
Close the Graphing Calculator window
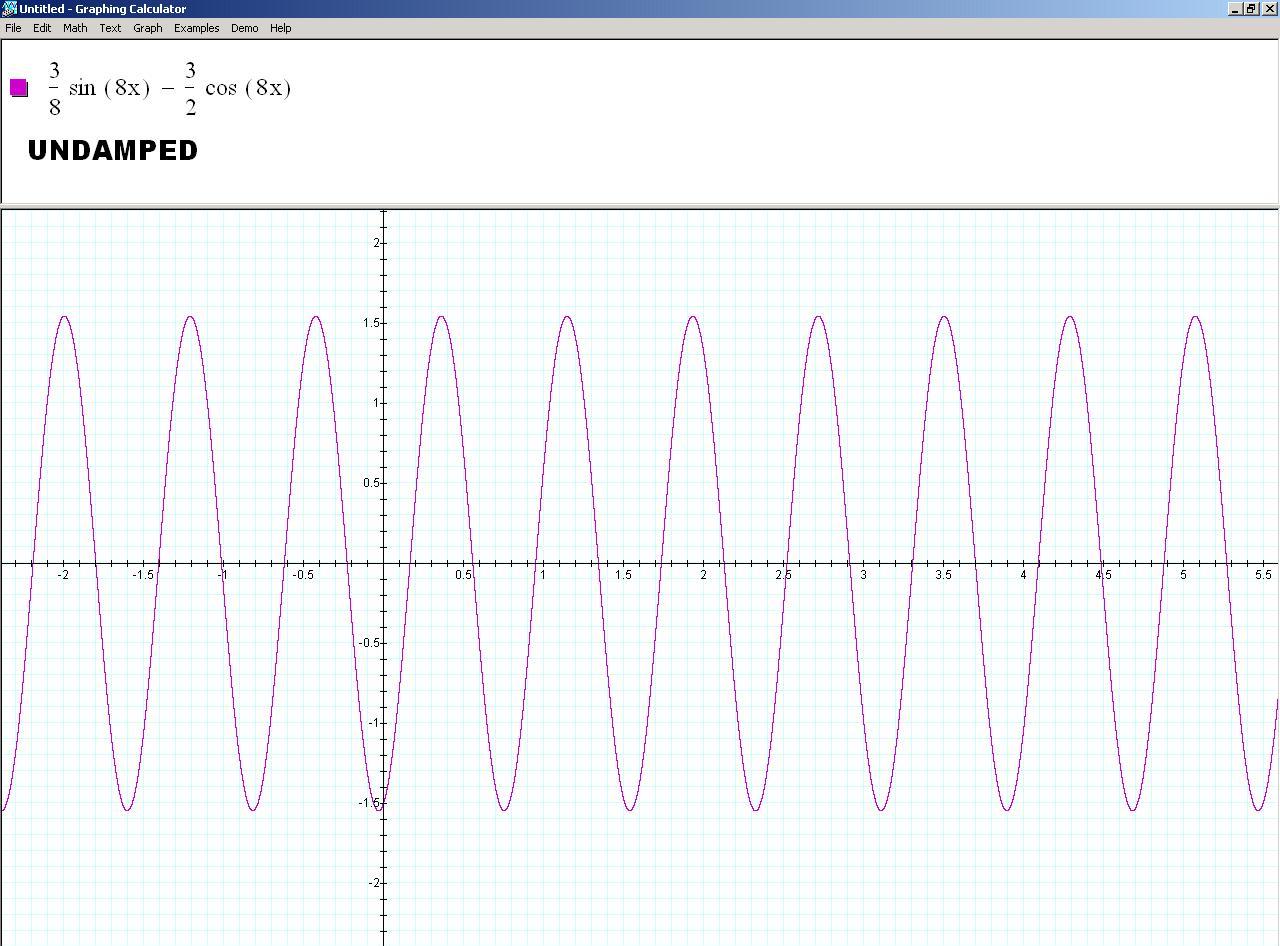click(x=1270, y=9)
